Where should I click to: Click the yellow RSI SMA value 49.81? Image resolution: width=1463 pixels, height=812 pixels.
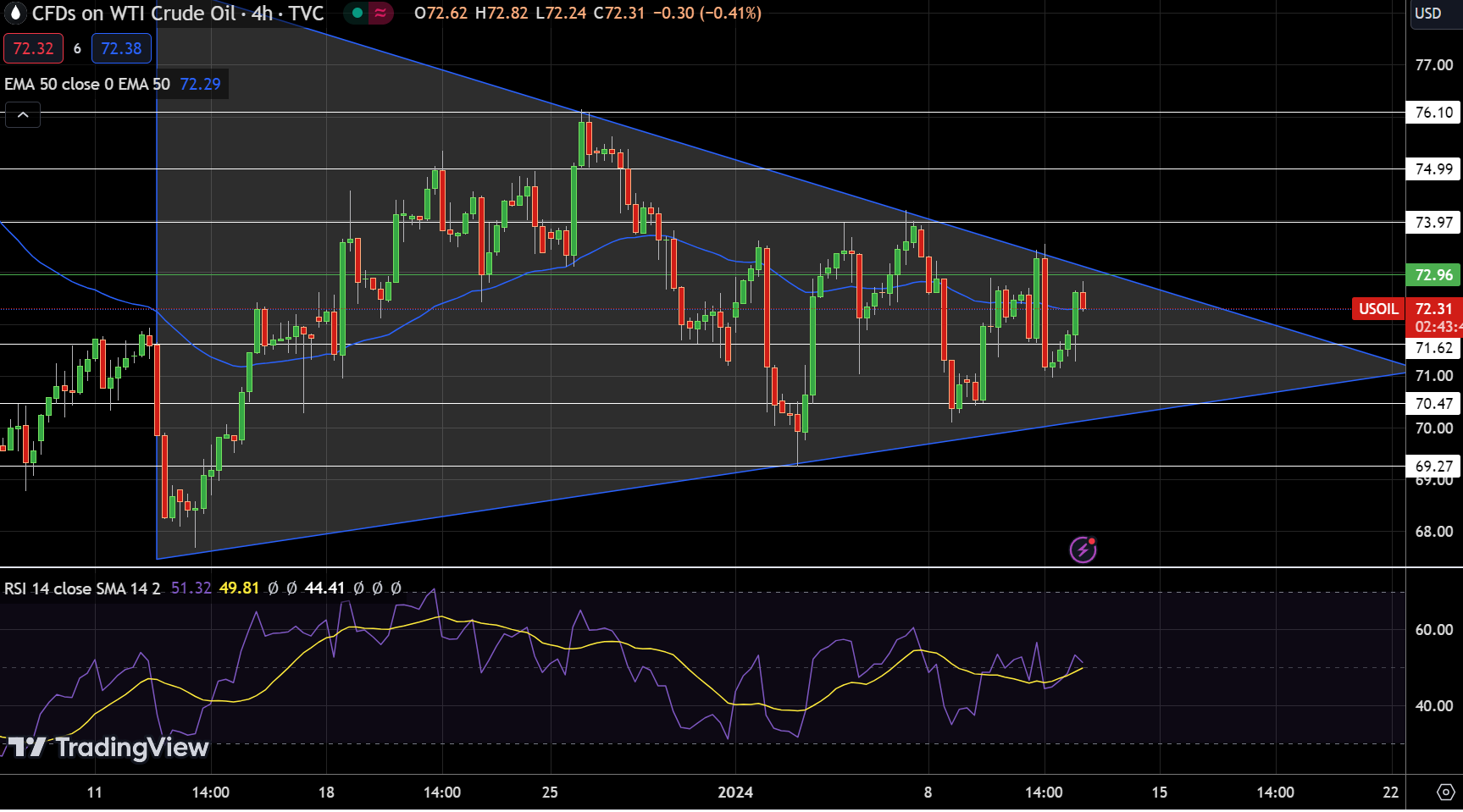tap(239, 588)
